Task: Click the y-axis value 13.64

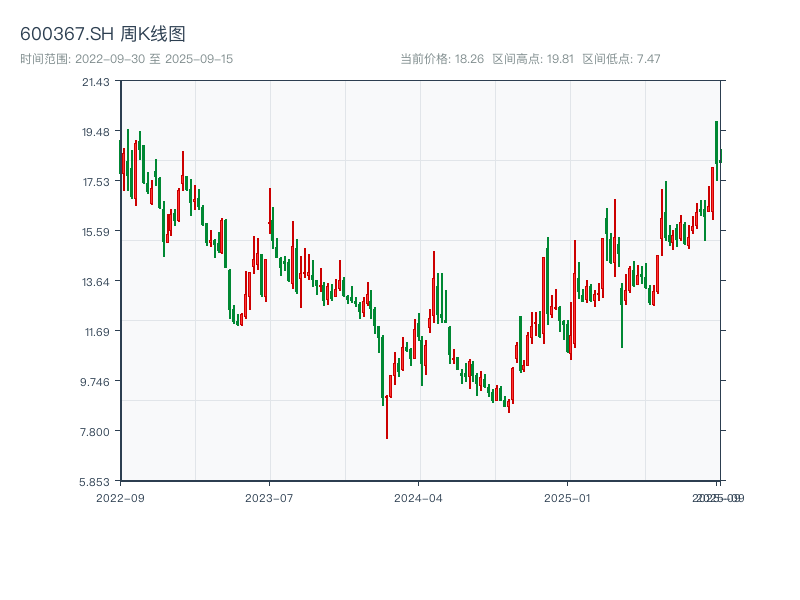Action: point(96,282)
